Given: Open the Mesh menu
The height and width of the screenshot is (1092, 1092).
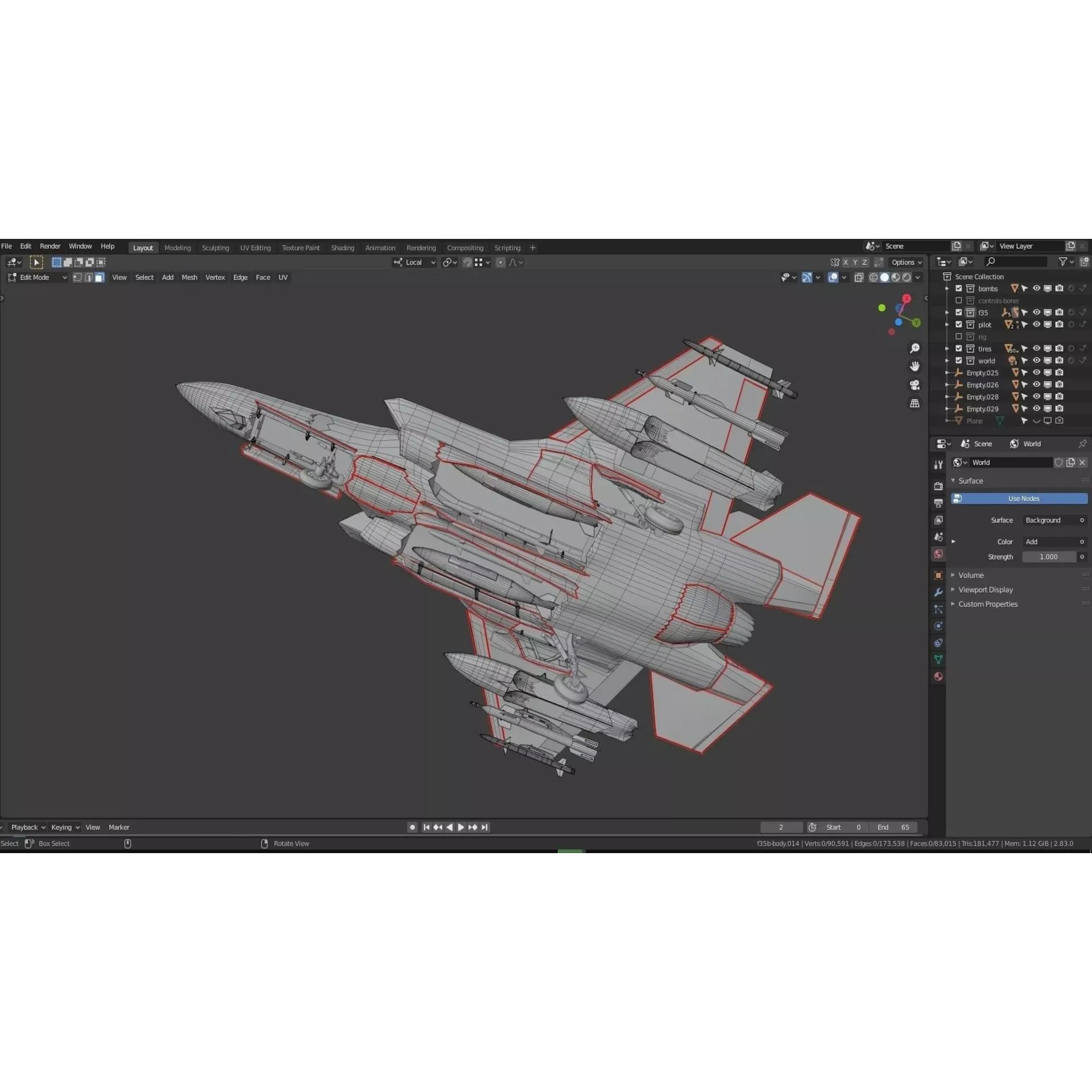Looking at the screenshot, I should tap(189, 278).
